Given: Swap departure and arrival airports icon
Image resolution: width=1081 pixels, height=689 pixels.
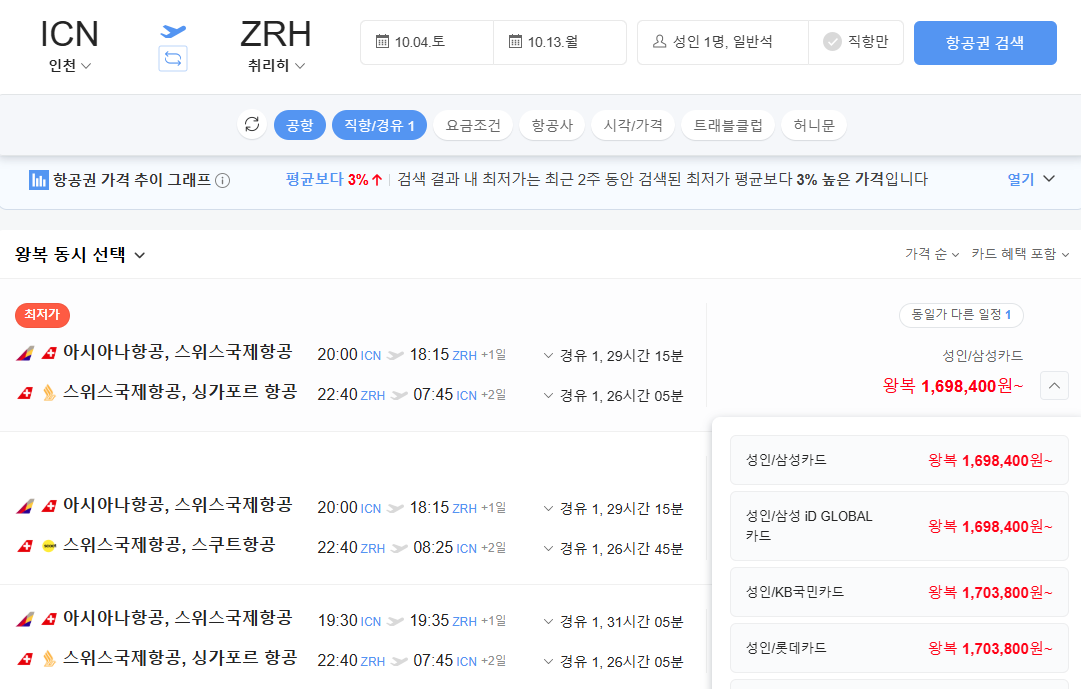Looking at the screenshot, I should (173, 59).
